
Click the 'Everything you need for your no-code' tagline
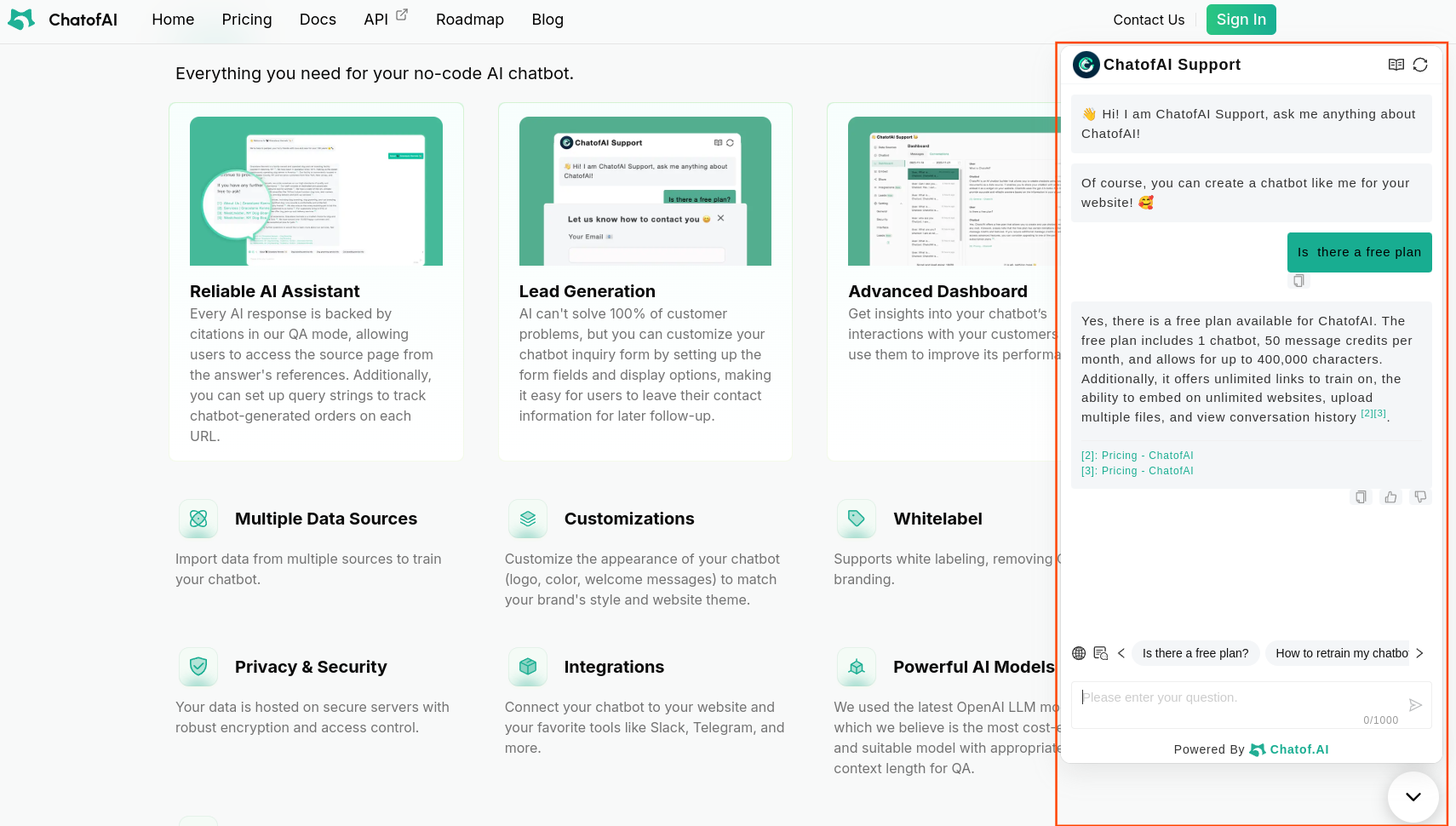point(375,73)
